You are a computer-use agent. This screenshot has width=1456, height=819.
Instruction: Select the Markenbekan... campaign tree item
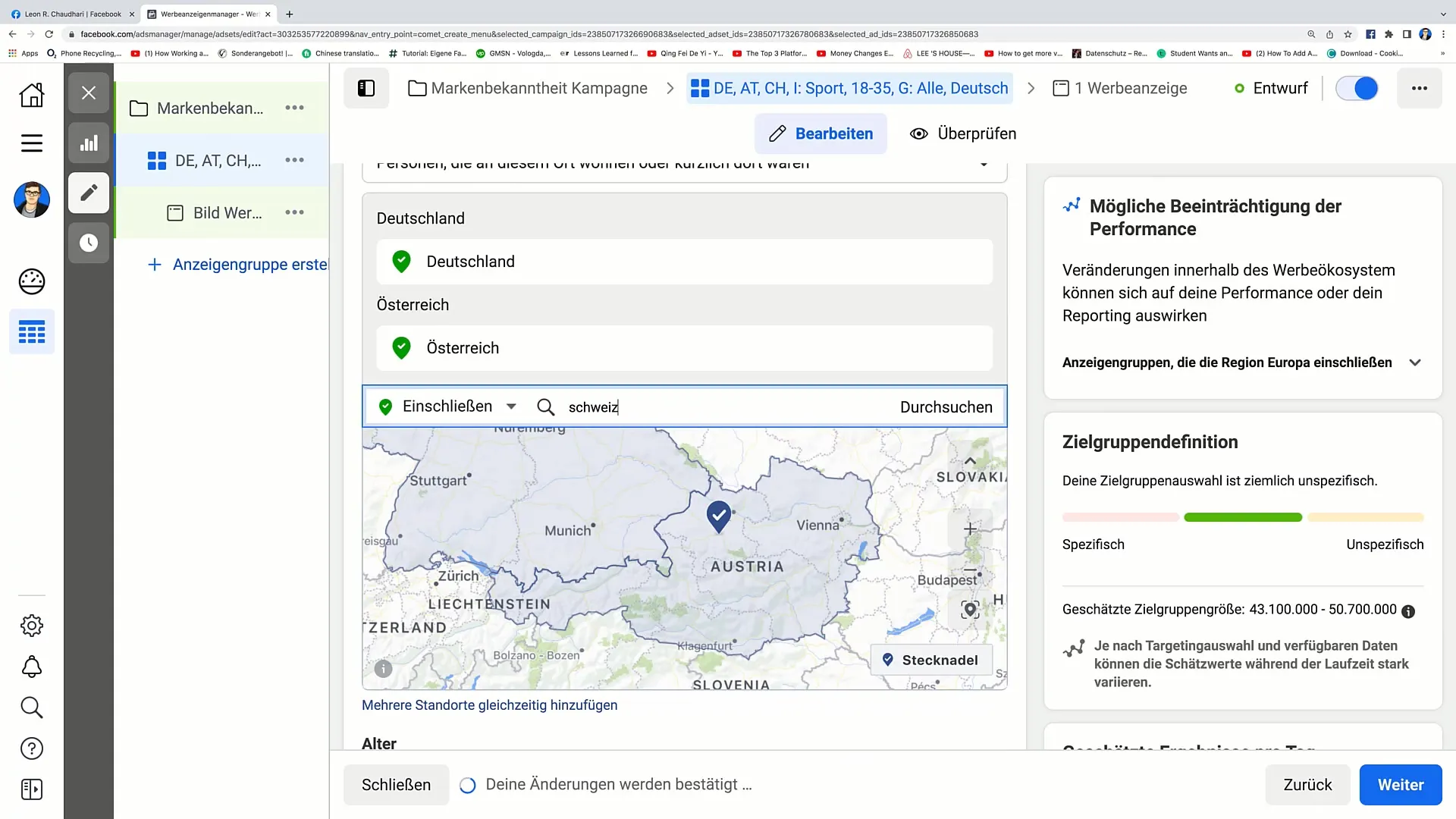210,108
